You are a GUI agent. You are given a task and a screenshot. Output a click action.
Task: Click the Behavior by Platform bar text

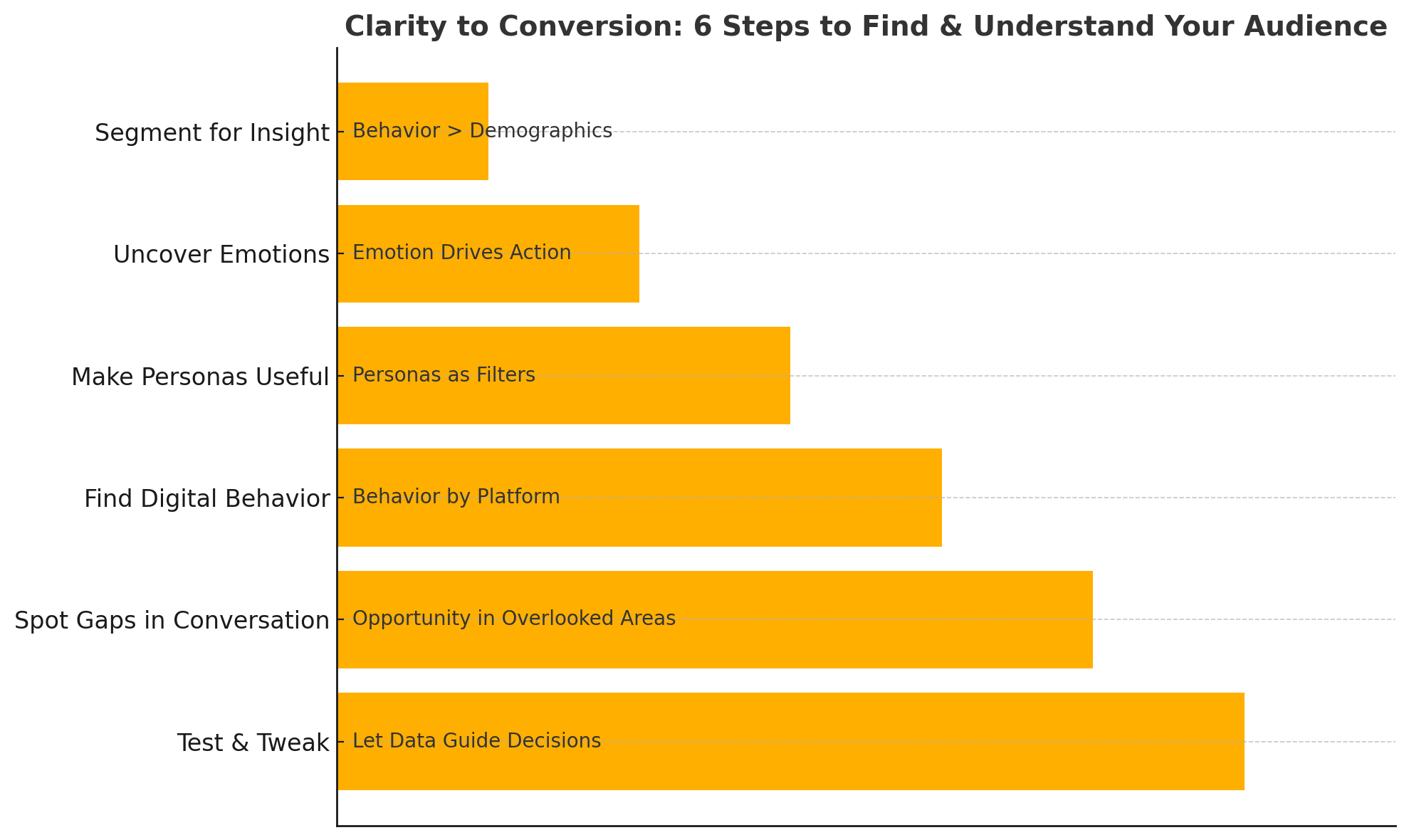click(x=456, y=497)
